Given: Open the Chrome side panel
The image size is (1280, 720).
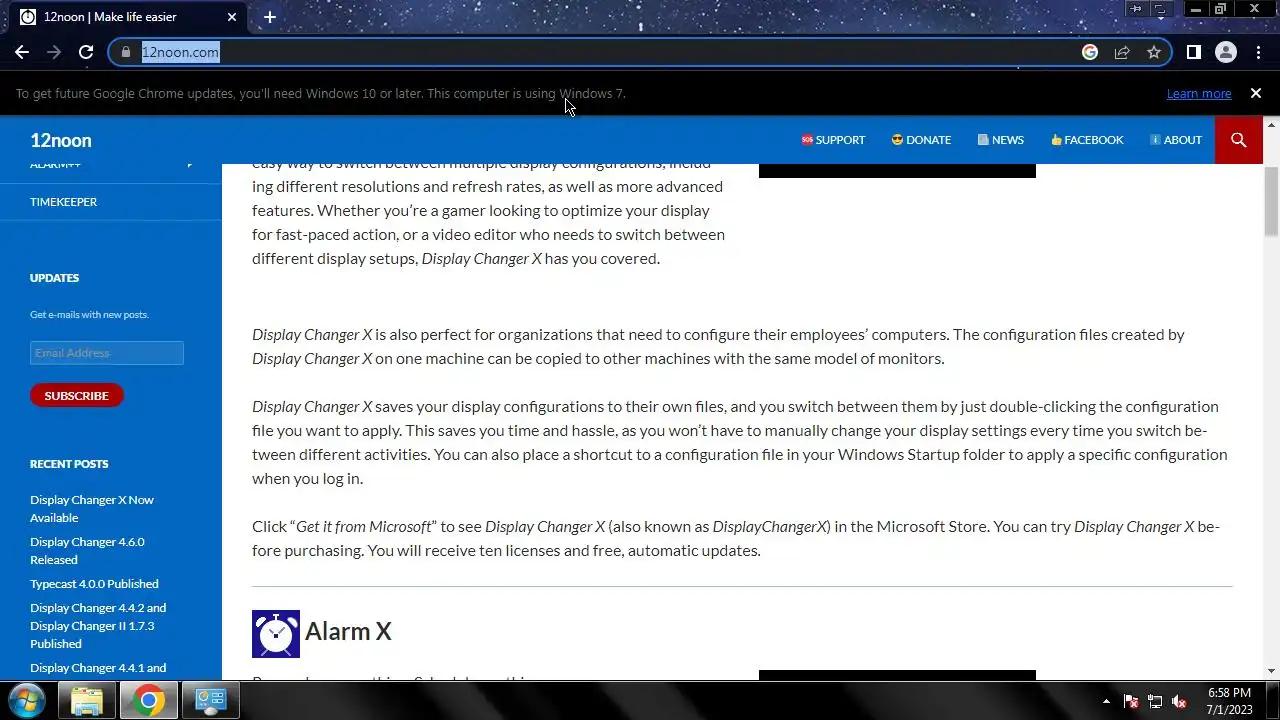Looking at the screenshot, I should click(1194, 52).
